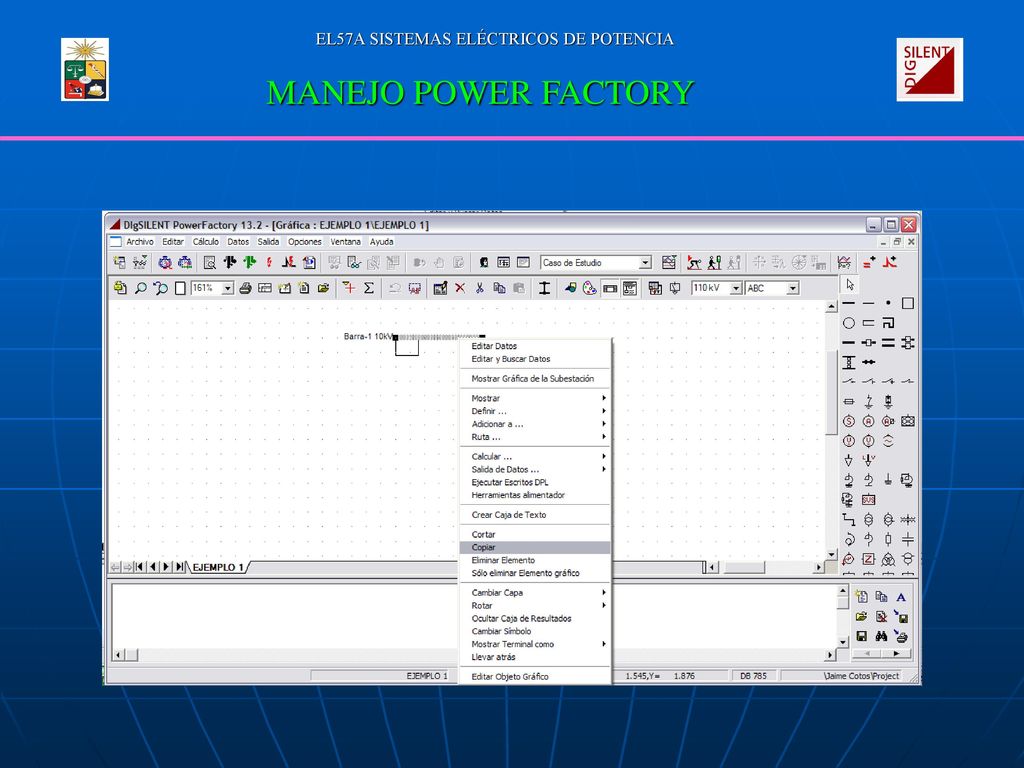Expand the Rotar submenu
This screenshot has width=1024, height=768.
pyautogui.click(x=535, y=605)
